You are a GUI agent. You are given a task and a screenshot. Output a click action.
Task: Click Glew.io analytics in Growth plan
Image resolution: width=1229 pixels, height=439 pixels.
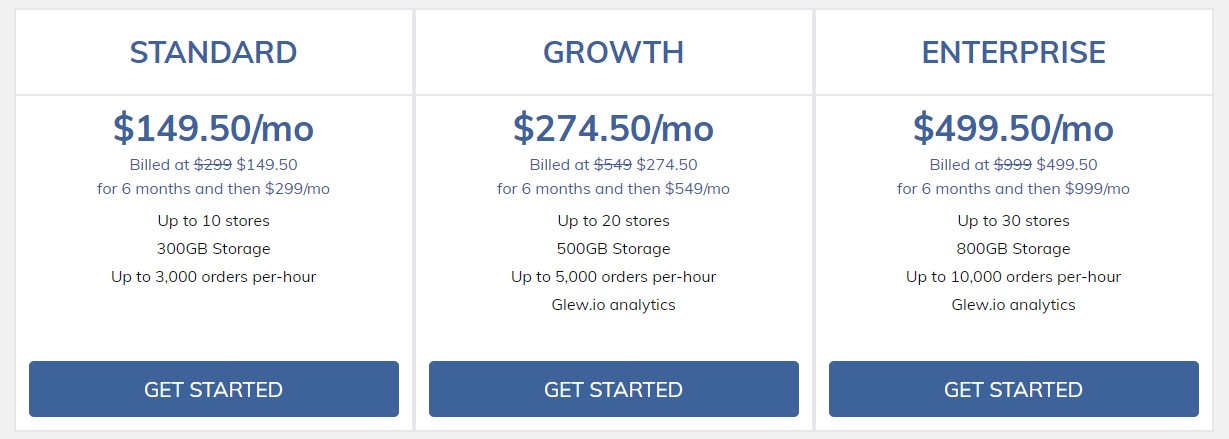click(614, 305)
